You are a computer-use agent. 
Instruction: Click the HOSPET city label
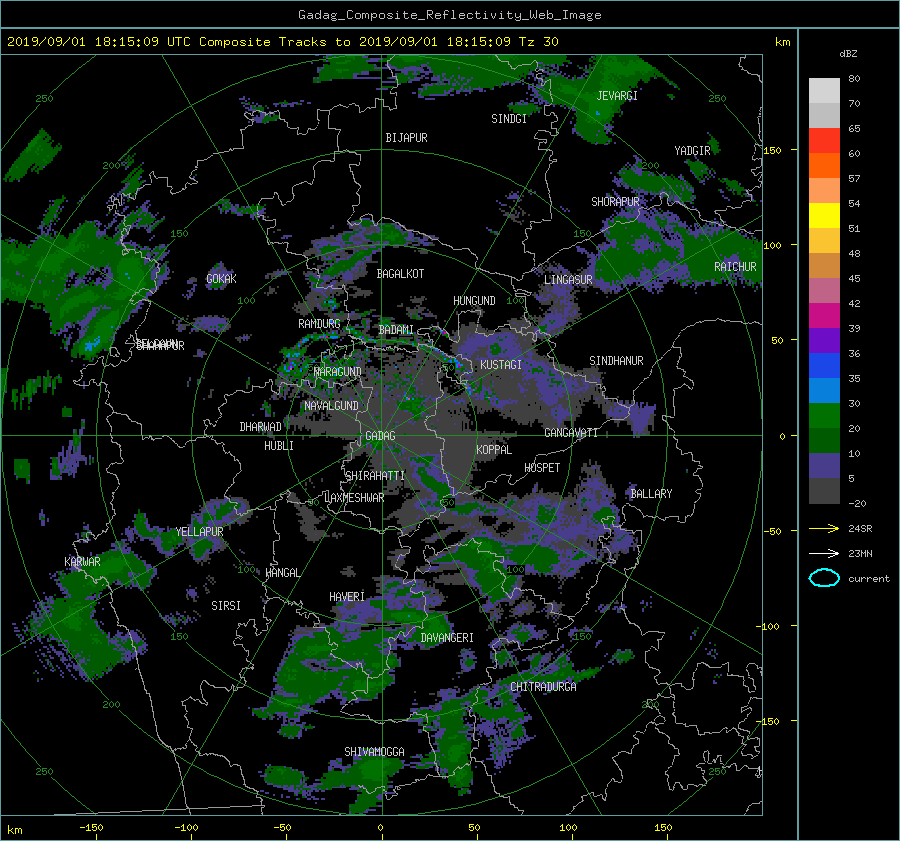coord(542,468)
